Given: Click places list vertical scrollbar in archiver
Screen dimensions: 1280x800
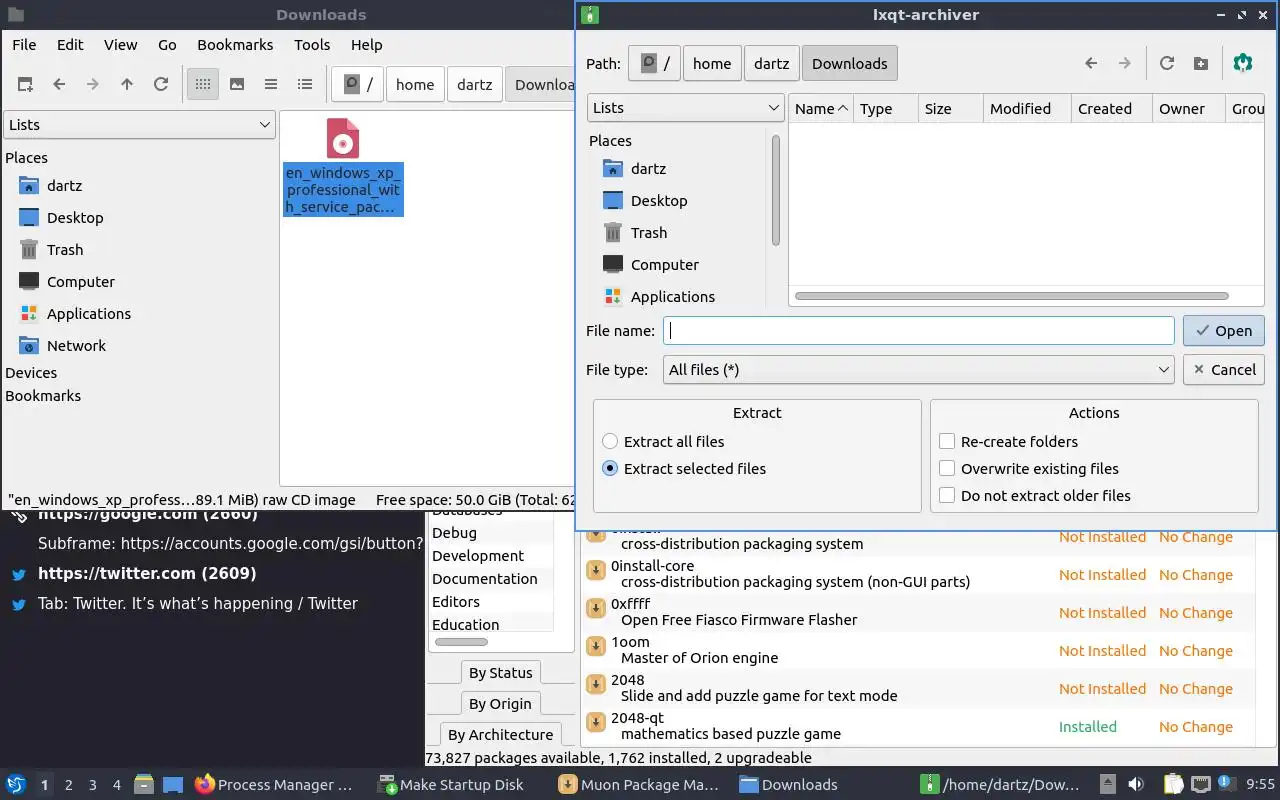Looking at the screenshot, I should pos(776,190).
